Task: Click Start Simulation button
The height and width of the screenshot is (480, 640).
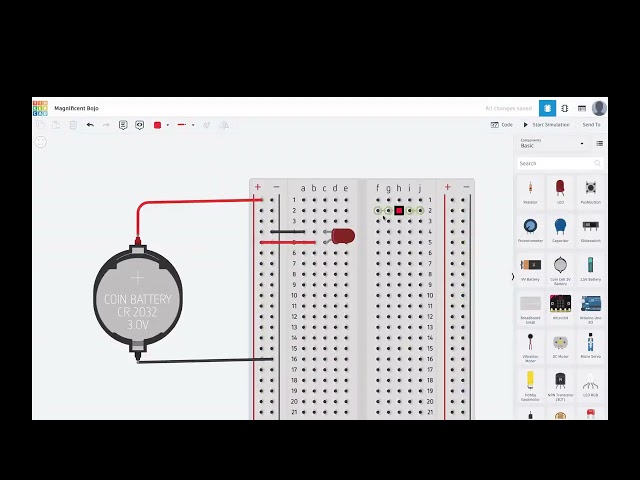Action: point(546,125)
